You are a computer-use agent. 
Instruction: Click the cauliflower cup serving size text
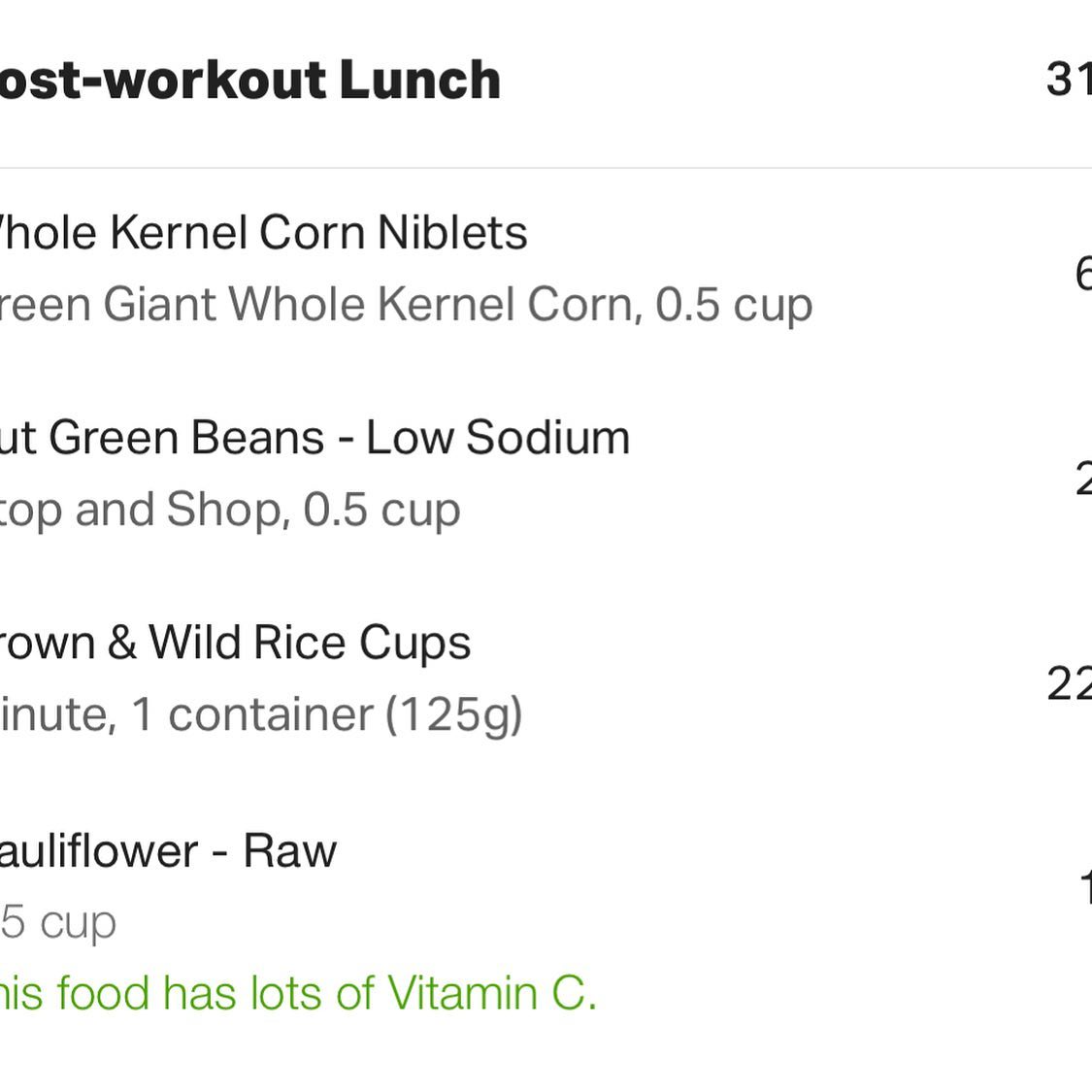[x=58, y=922]
